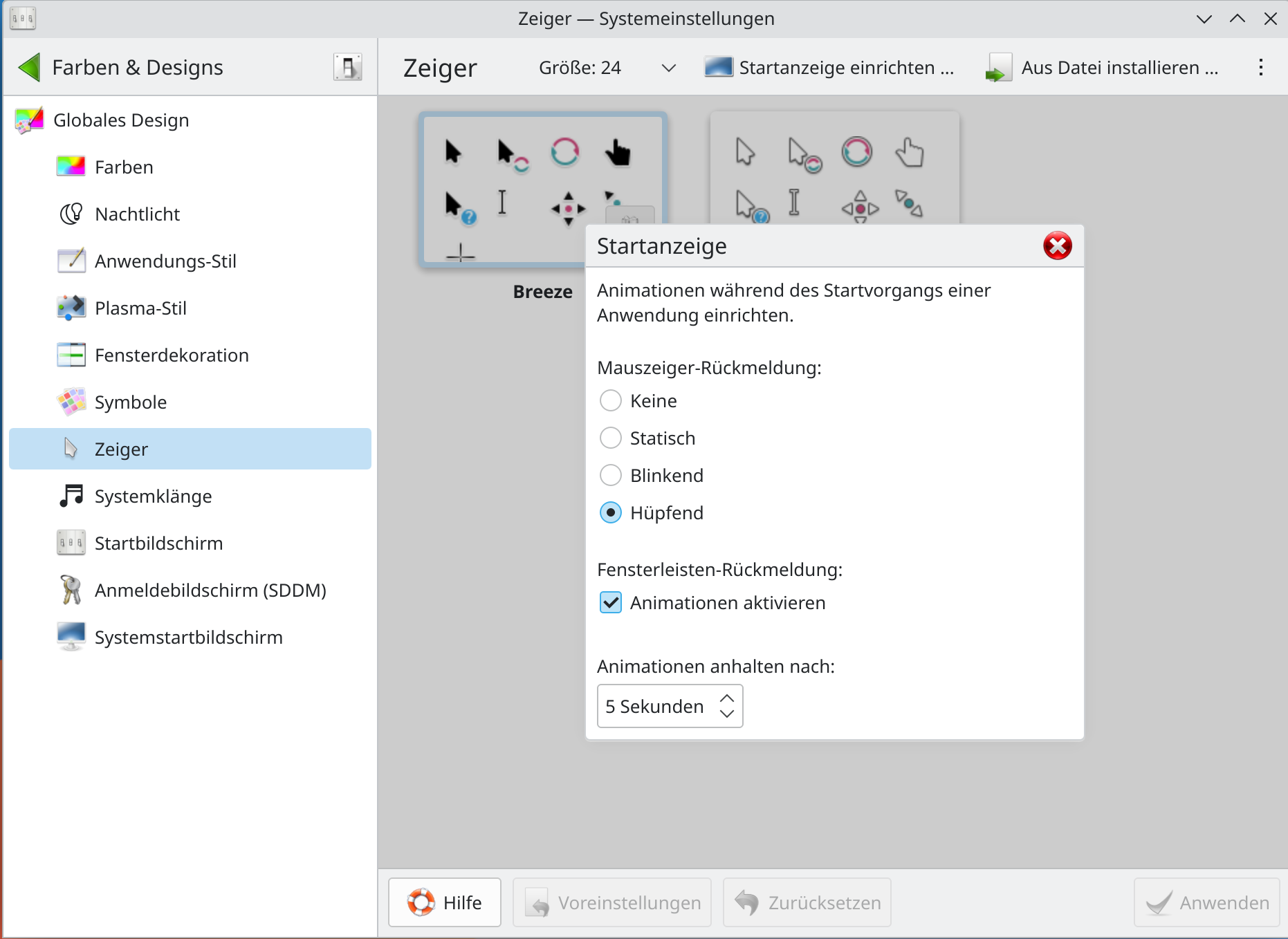The image size is (1288, 939).
Task: Select the light cursor theme thumbnail
Action: 835,168
